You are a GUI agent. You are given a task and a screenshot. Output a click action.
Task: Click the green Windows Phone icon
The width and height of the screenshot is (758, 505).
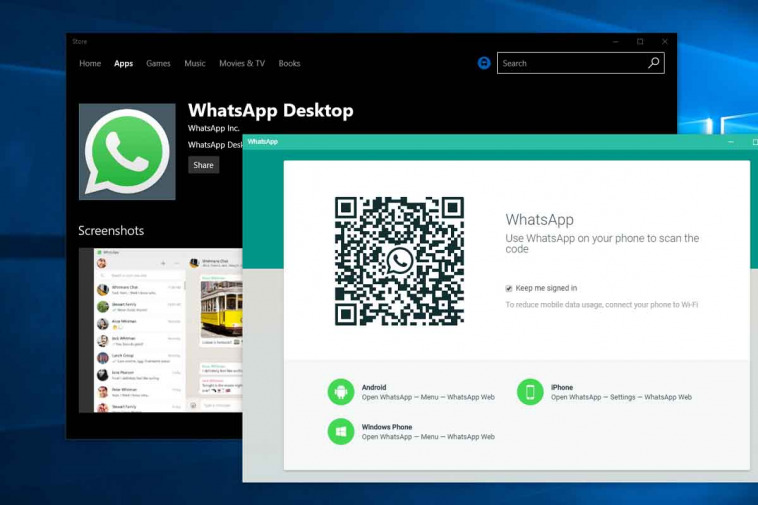(341, 432)
